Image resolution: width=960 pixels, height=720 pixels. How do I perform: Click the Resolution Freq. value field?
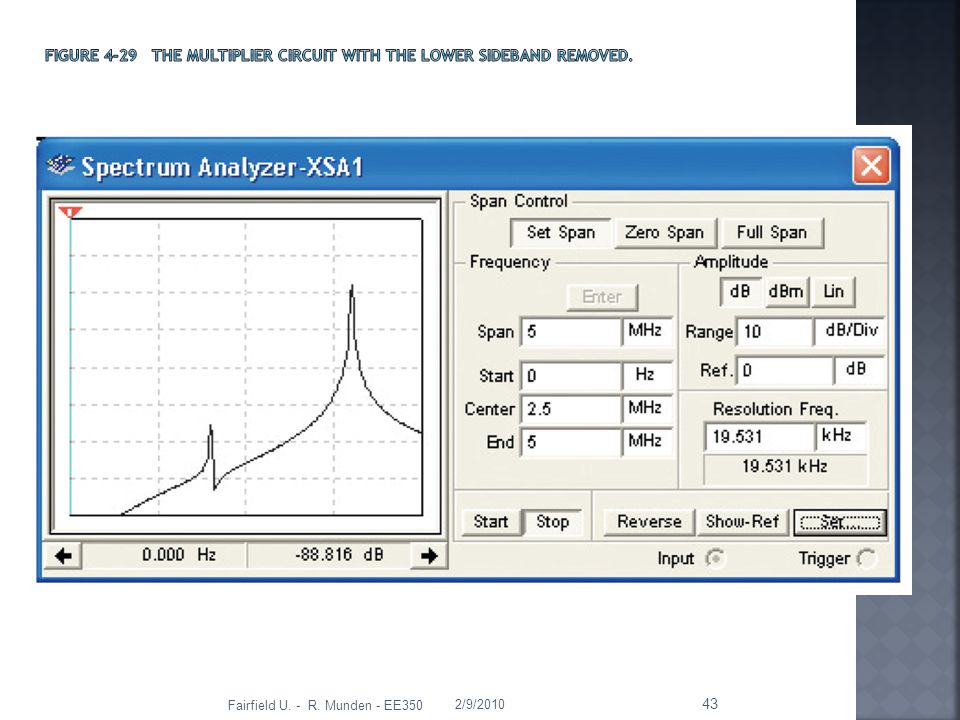click(759, 437)
